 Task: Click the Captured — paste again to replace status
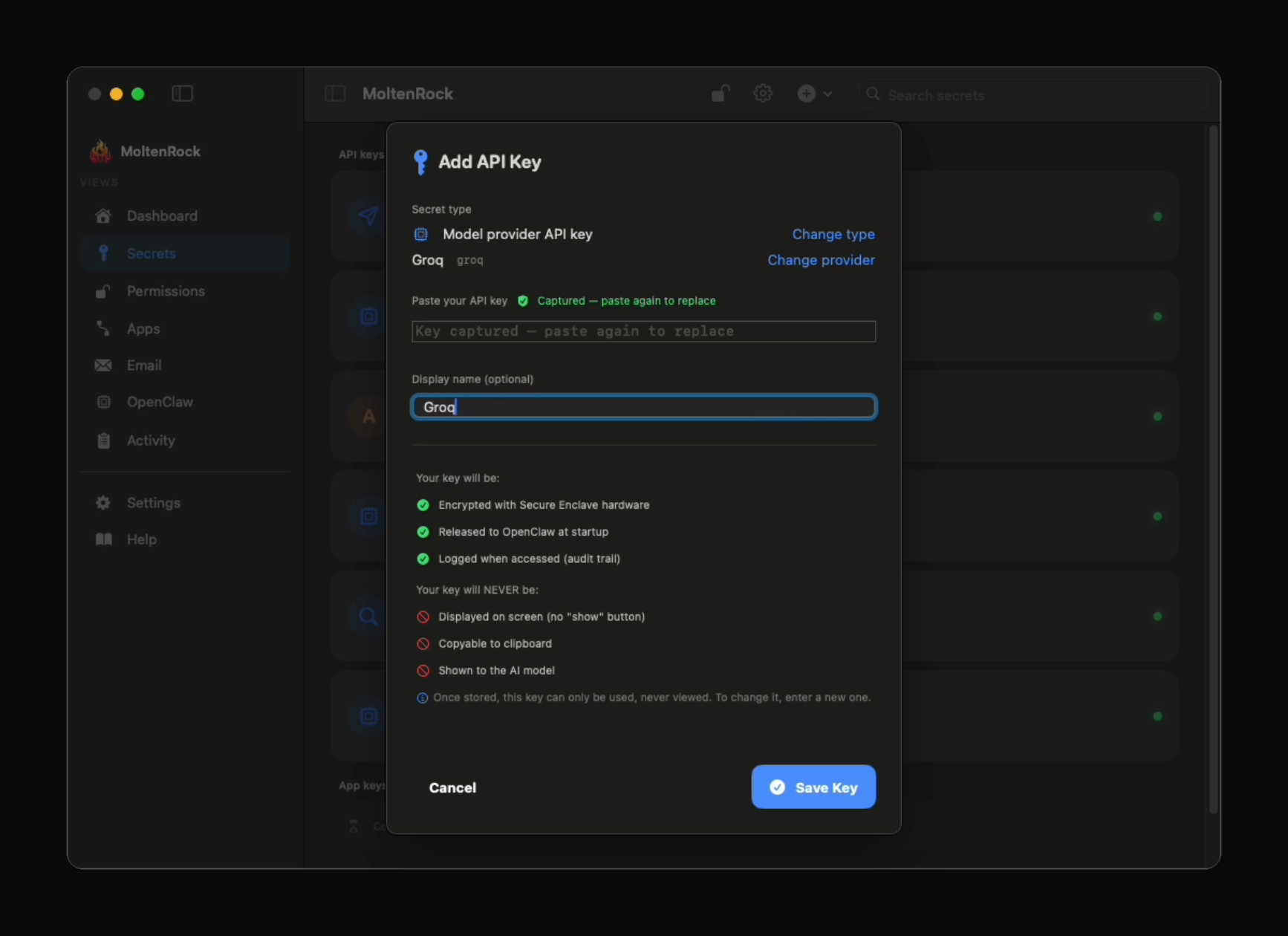[x=626, y=301]
